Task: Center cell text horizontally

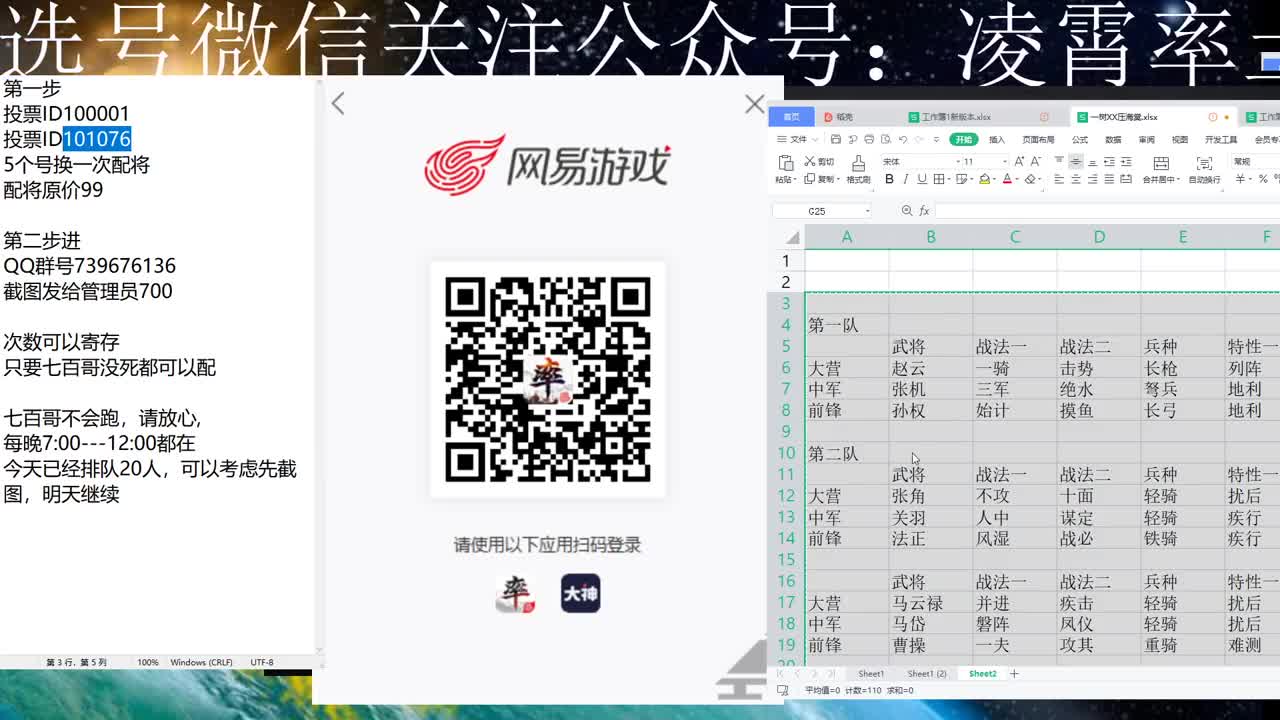Action: (1076, 179)
